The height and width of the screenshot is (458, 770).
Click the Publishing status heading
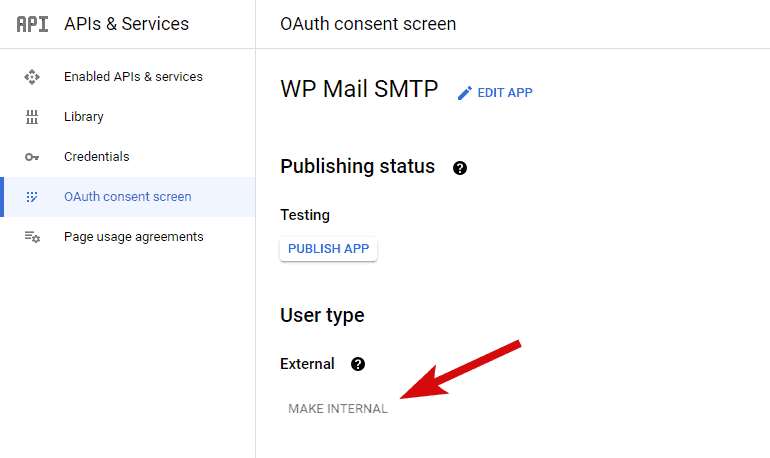tap(358, 166)
